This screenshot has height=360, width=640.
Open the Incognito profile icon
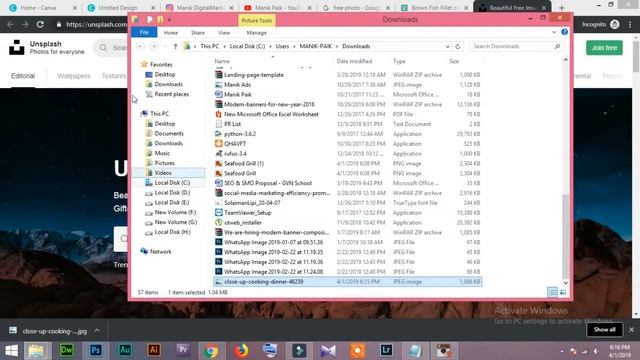pos(615,24)
